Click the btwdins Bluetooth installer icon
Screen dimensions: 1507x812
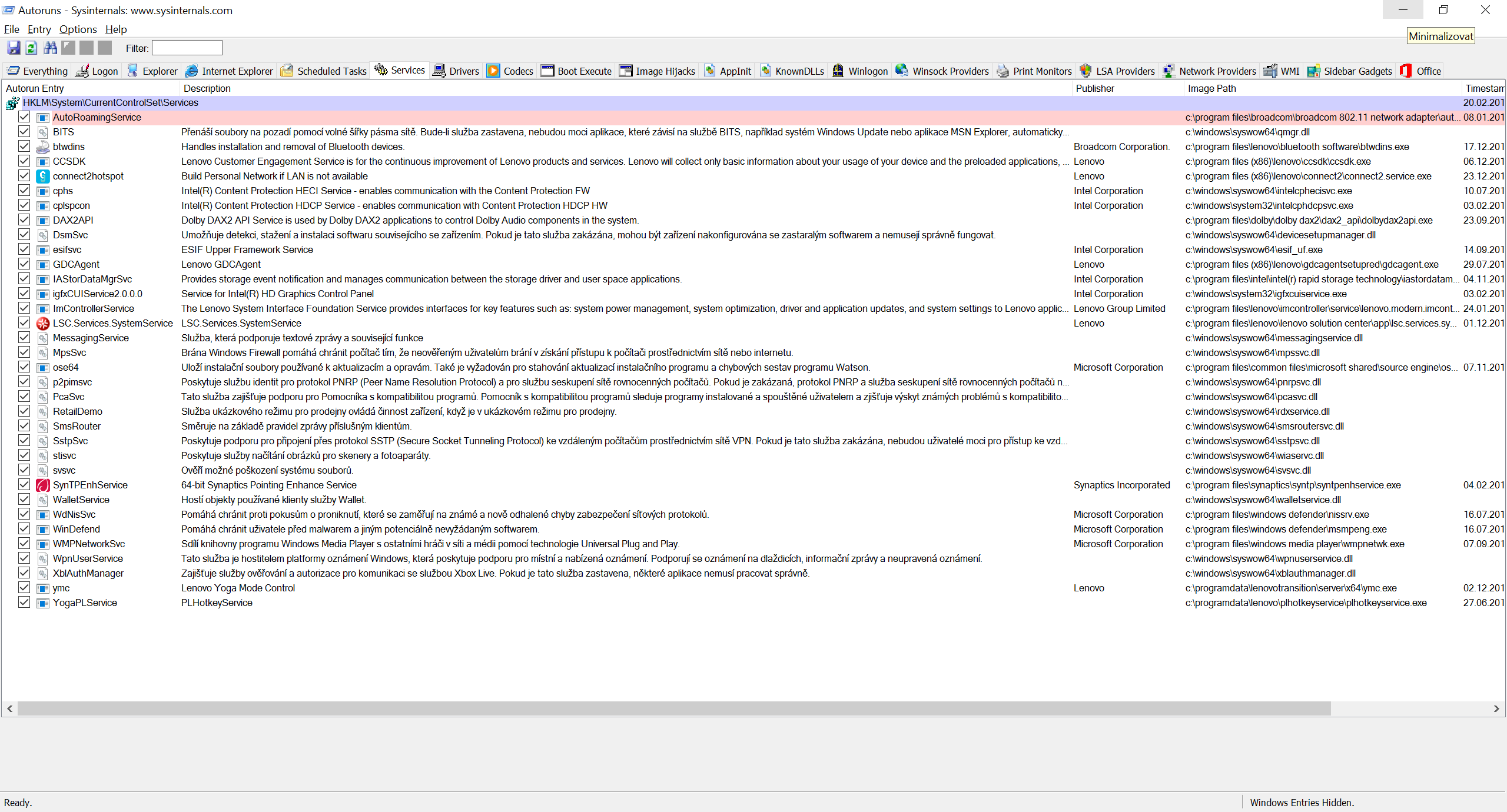point(43,147)
